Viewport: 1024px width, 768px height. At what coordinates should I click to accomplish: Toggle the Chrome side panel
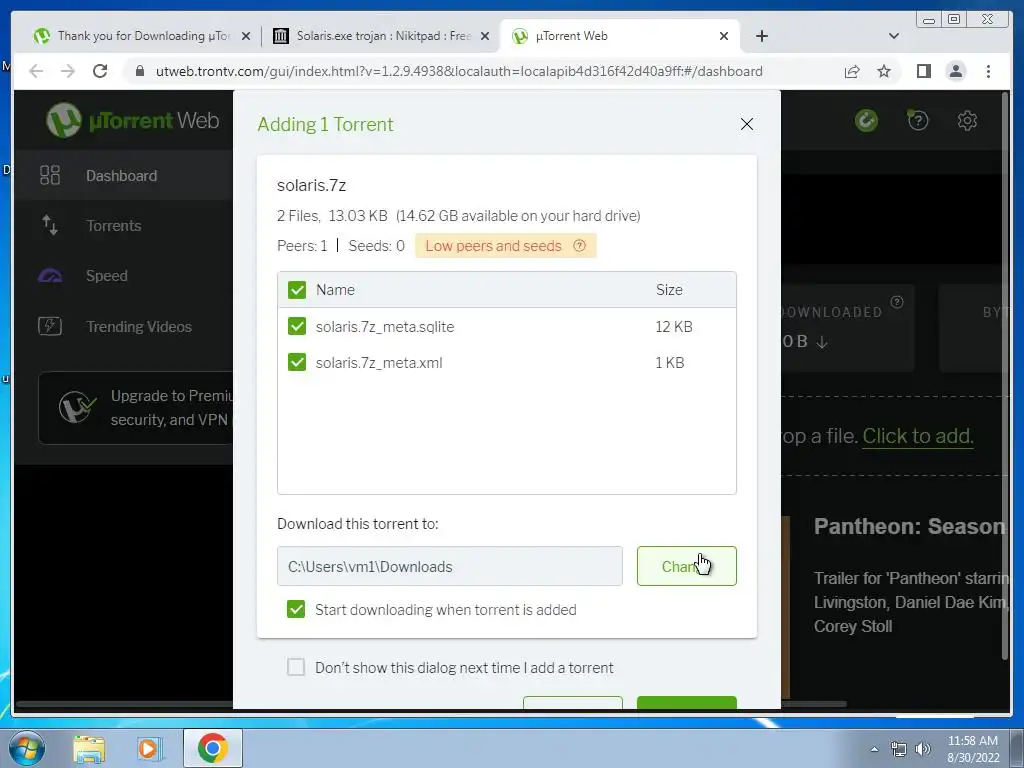(923, 71)
